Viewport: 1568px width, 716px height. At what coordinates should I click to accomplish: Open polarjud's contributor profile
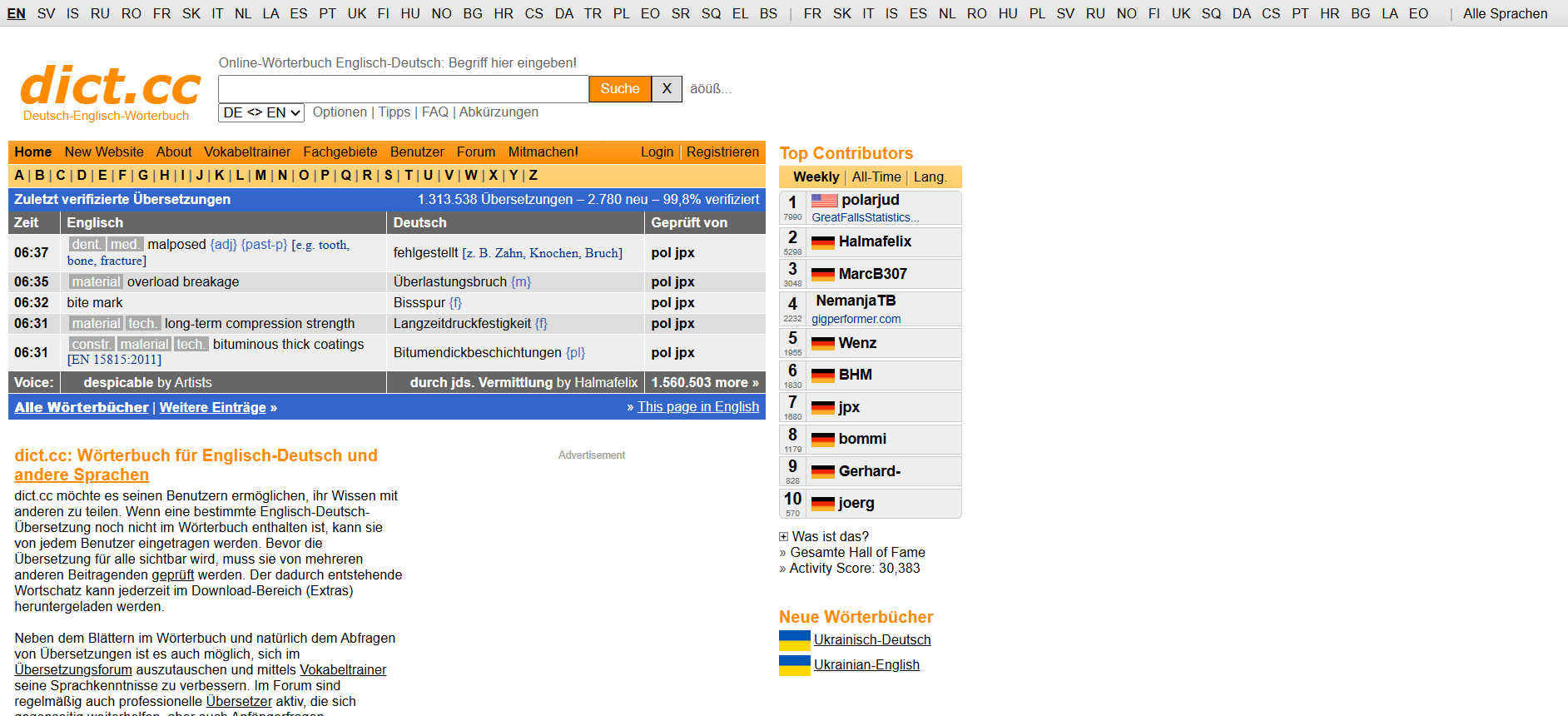tap(871, 201)
